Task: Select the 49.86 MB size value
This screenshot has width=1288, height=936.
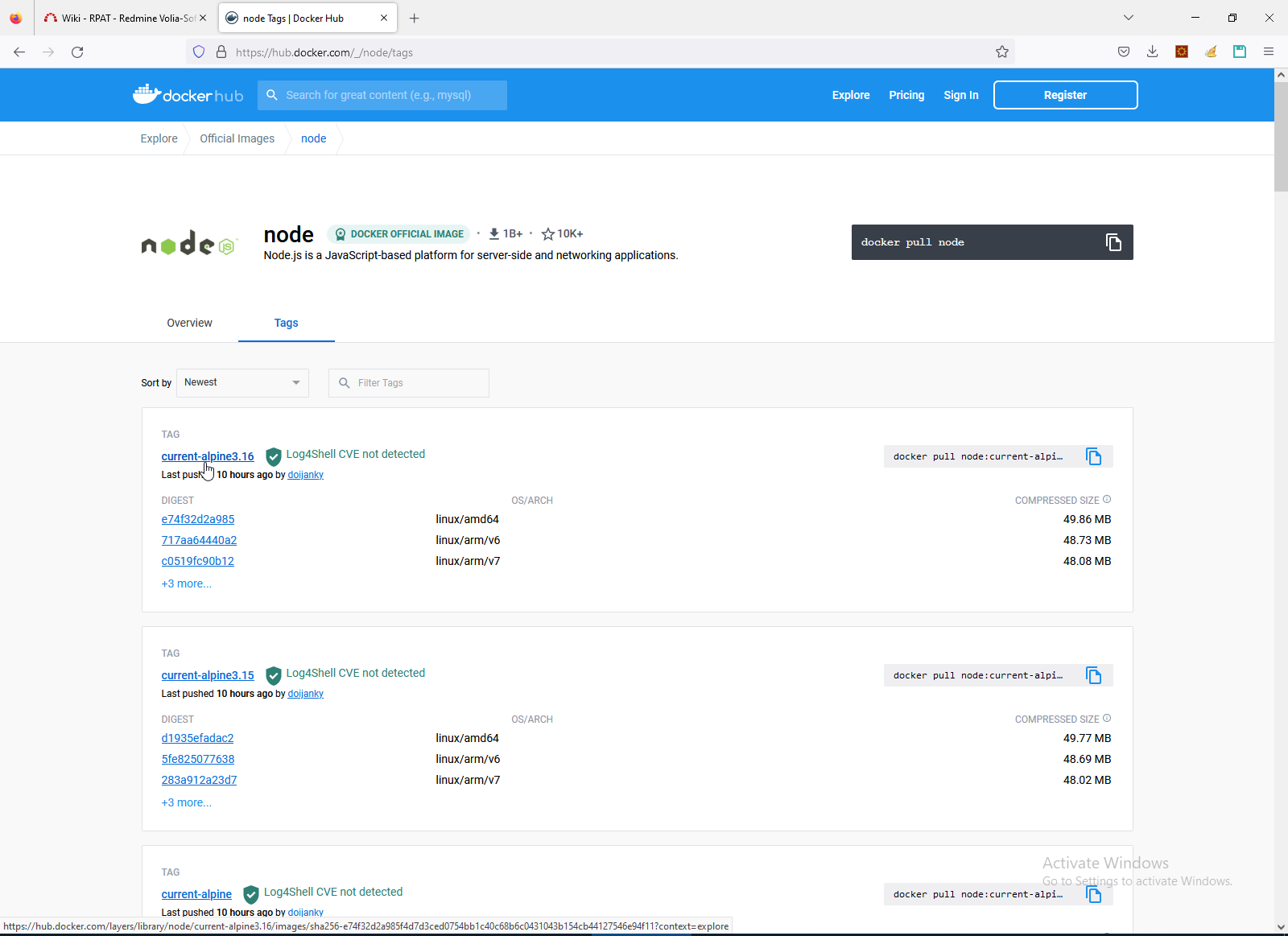Action: tap(1087, 520)
